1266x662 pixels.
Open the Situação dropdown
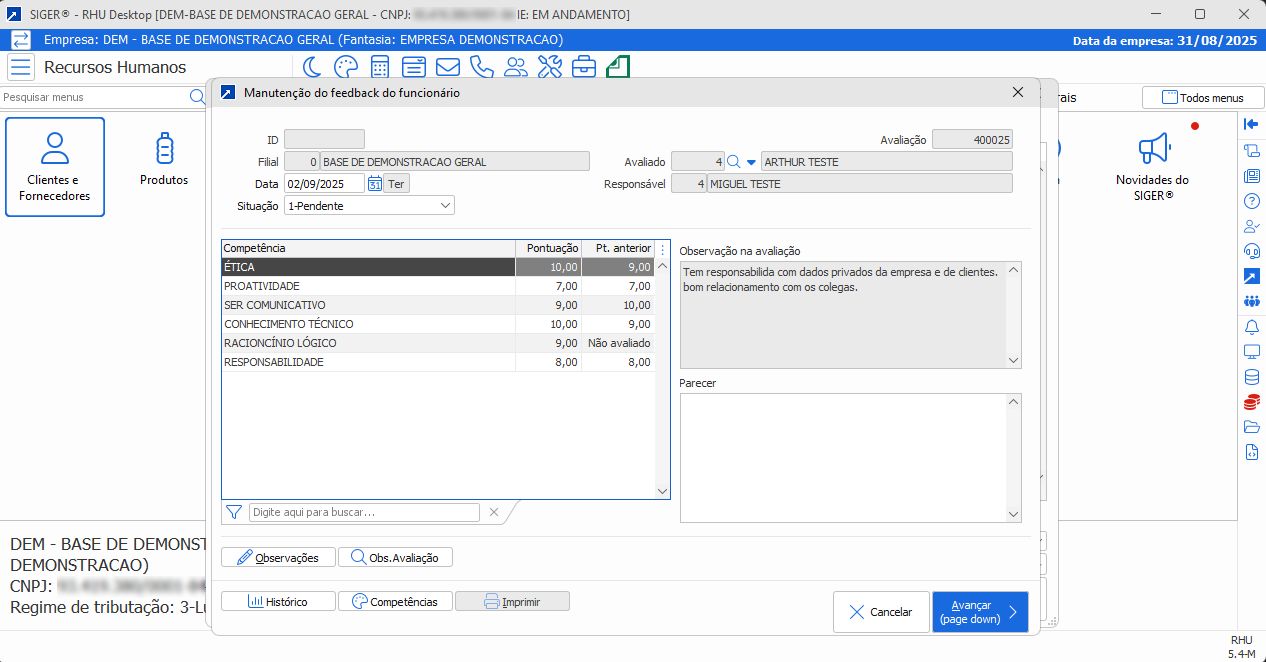(x=369, y=205)
